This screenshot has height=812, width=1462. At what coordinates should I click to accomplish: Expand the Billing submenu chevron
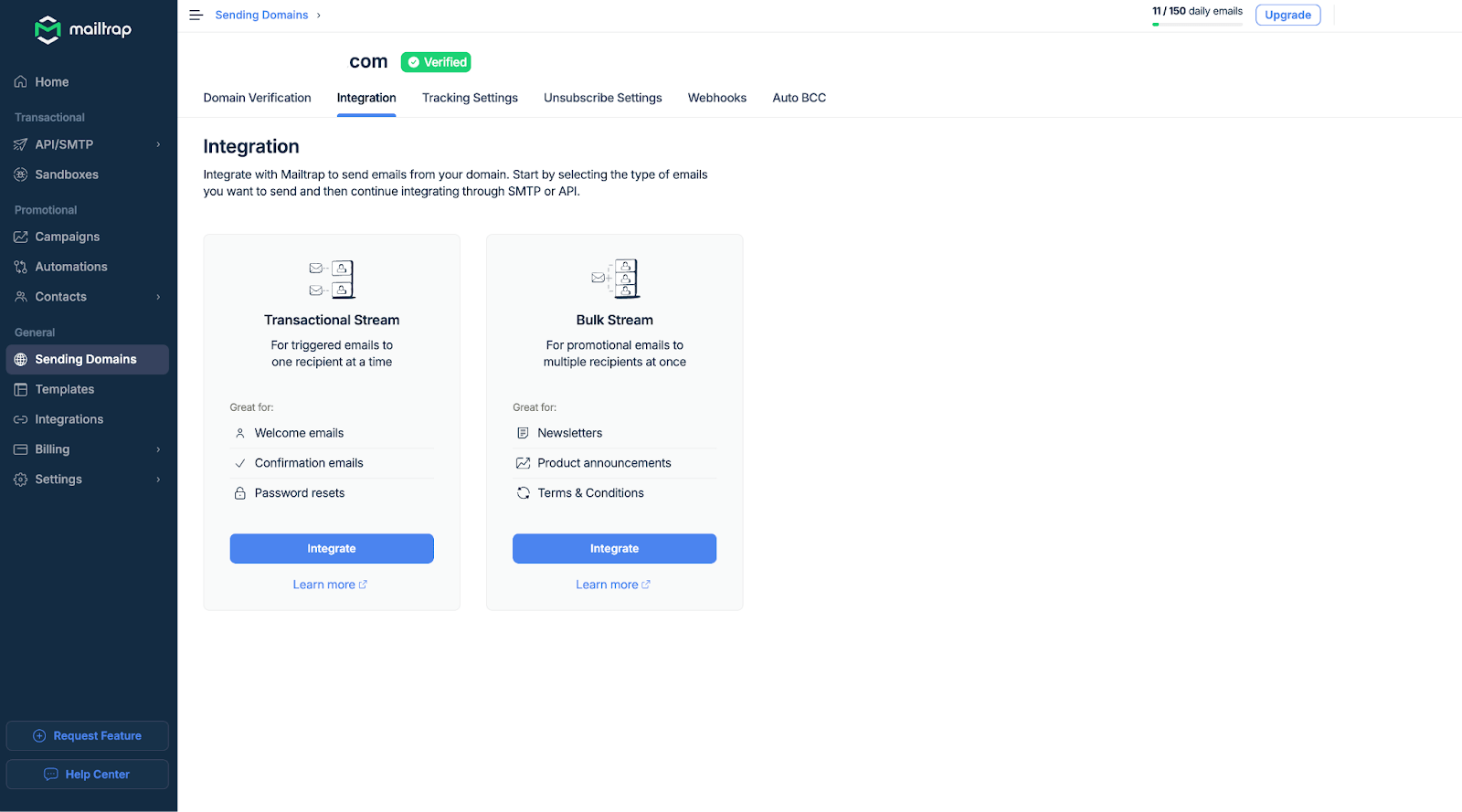pos(158,449)
